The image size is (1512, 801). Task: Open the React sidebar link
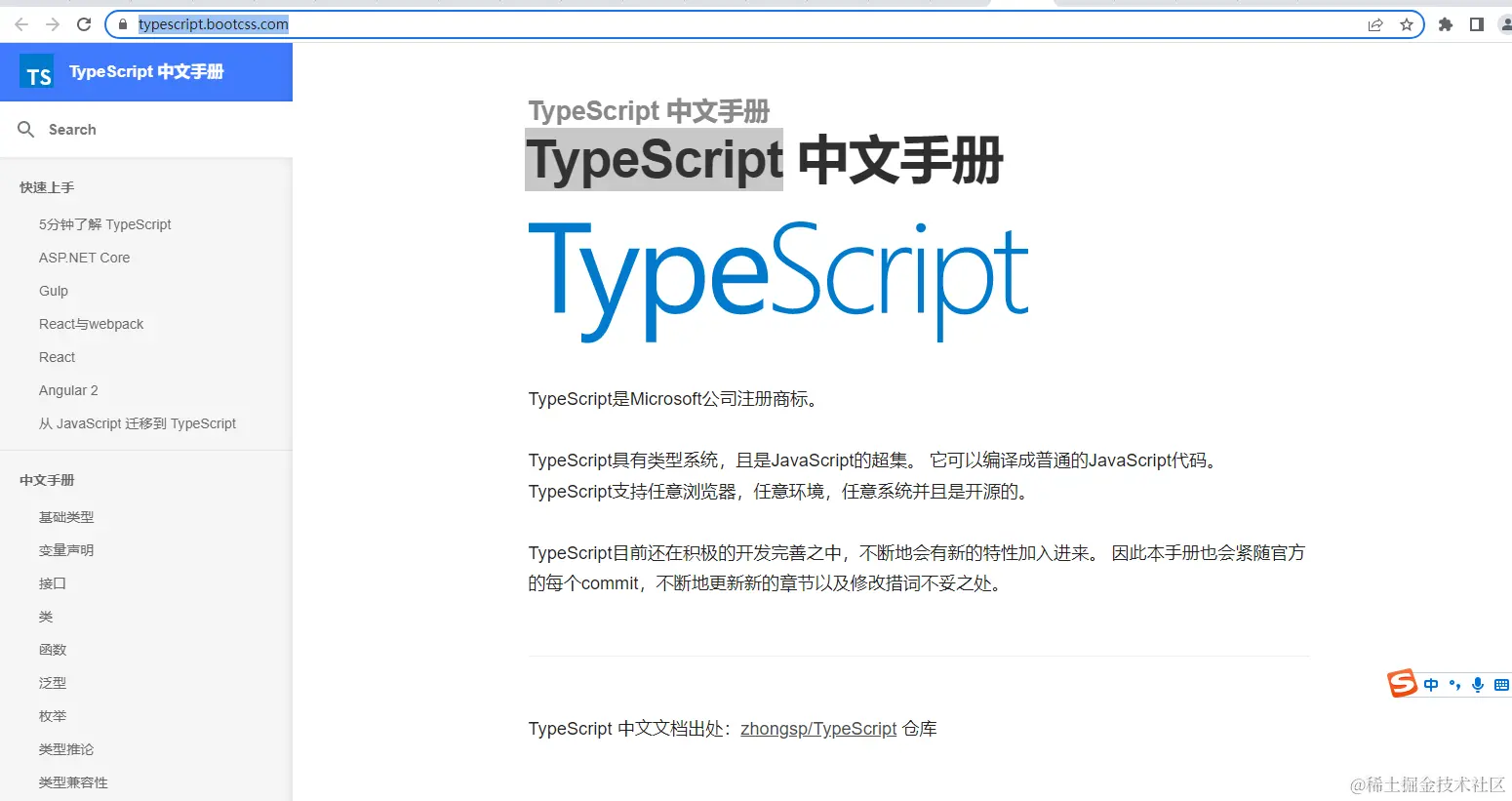click(57, 357)
